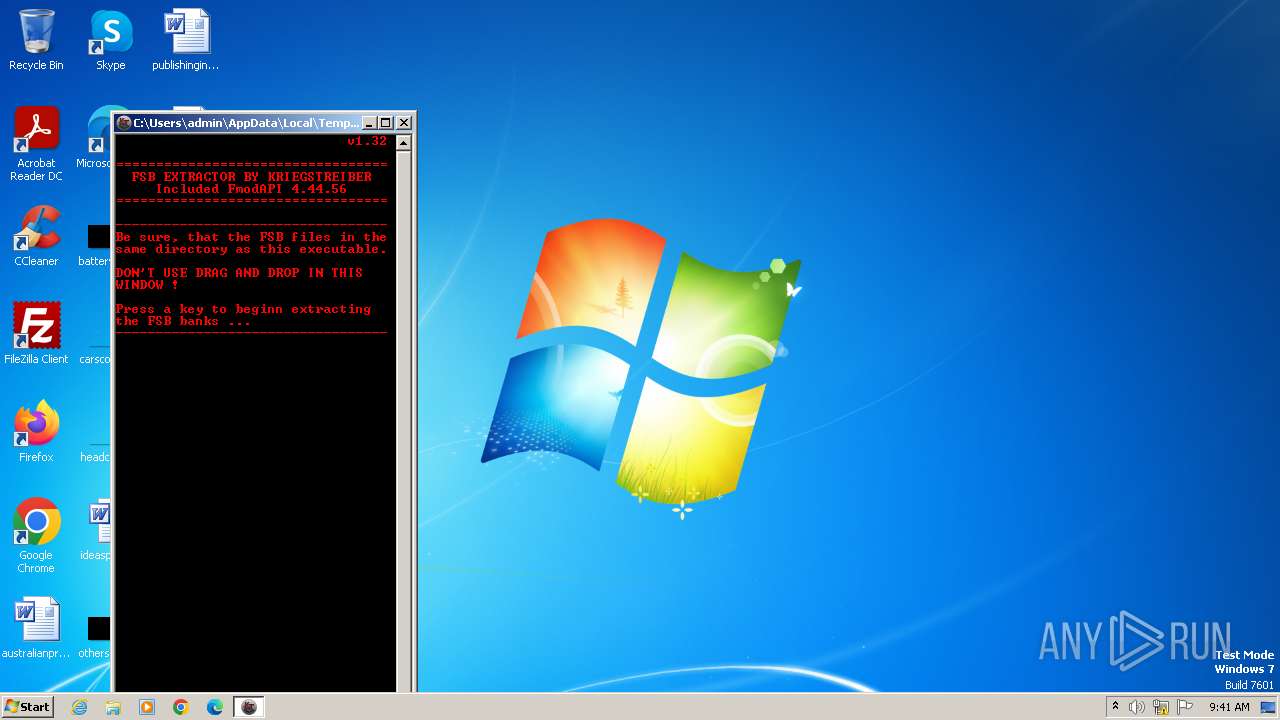
Task: Click the Show Desktop button
Action: (1269, 707)
